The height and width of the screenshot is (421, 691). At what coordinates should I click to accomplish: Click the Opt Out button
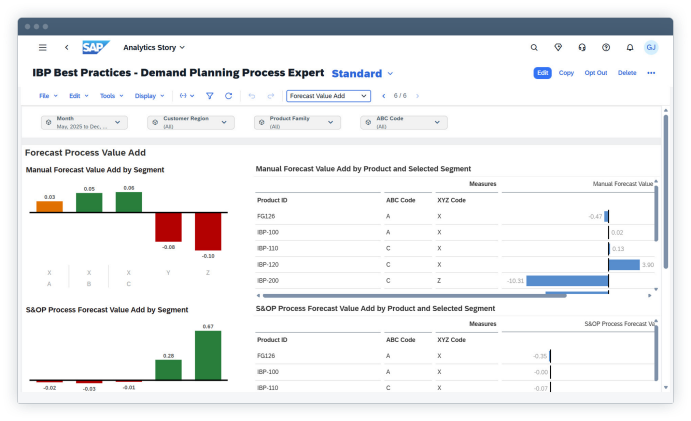click(596, 73)
